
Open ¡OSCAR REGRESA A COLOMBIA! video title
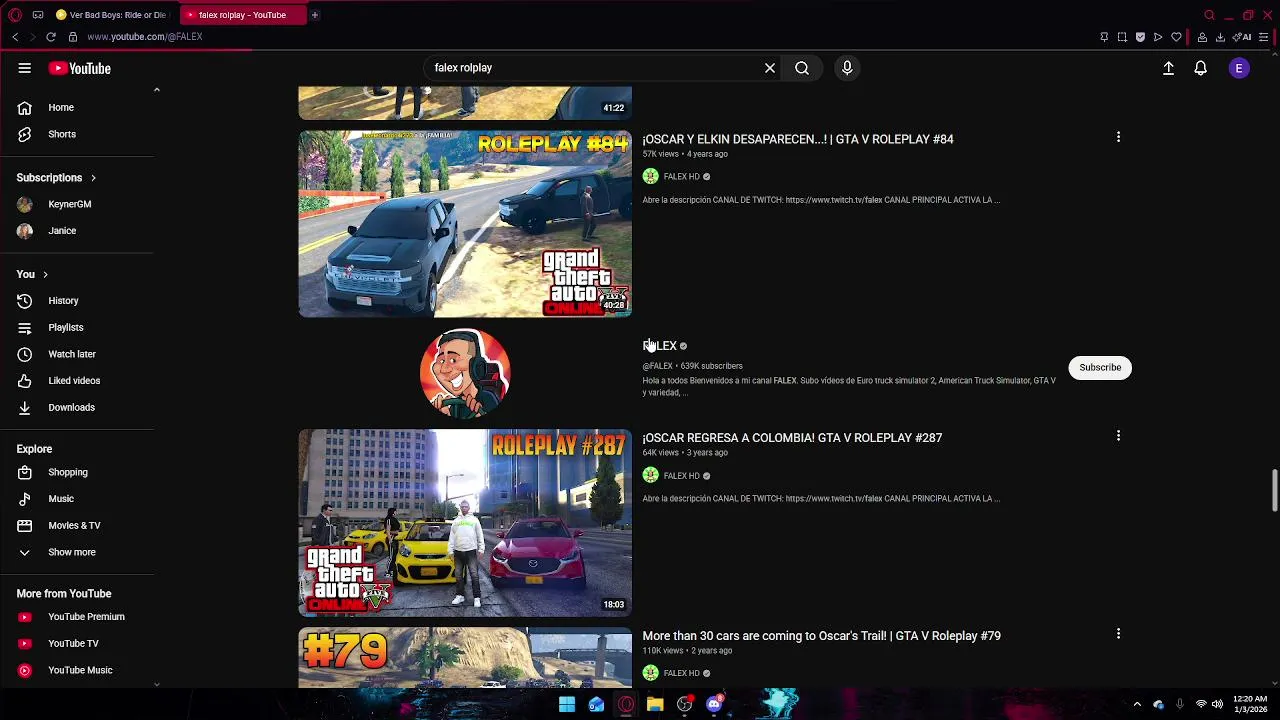792,437
